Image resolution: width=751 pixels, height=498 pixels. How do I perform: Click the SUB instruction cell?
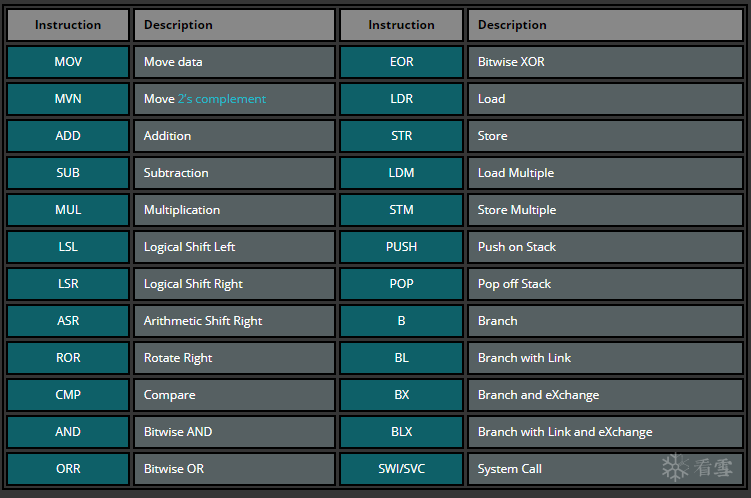coord(68,173)
